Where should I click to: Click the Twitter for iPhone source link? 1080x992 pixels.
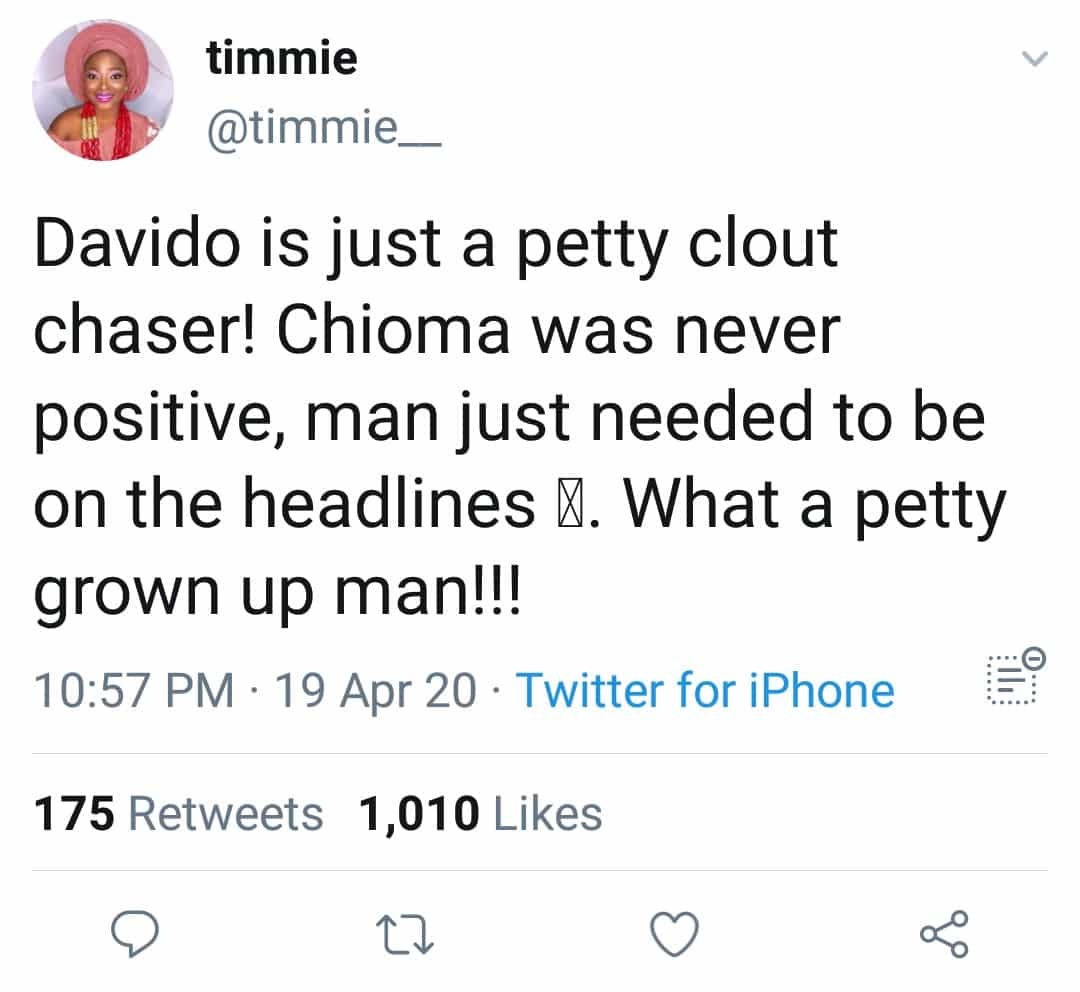coord(704,690)
